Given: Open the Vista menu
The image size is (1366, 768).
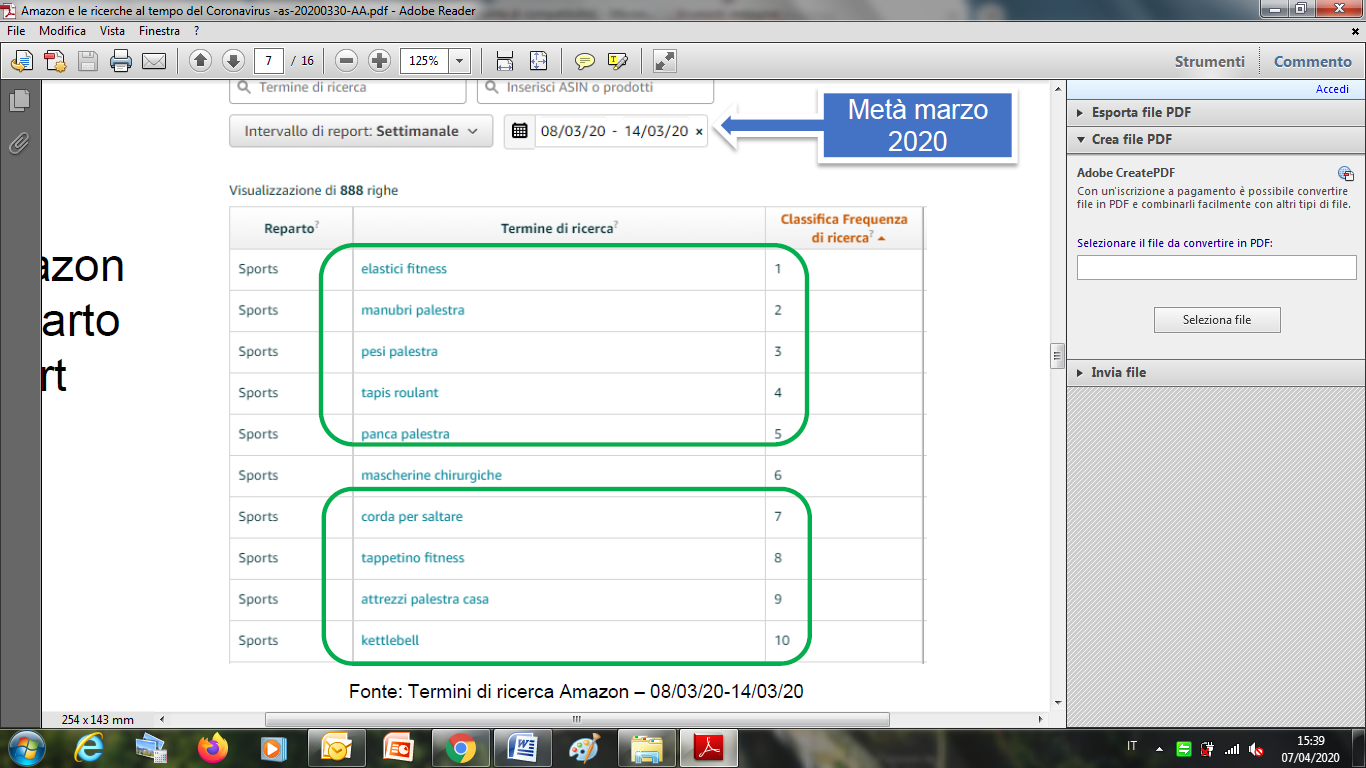Looking at the screenshot, I should (x=112, y=31).
